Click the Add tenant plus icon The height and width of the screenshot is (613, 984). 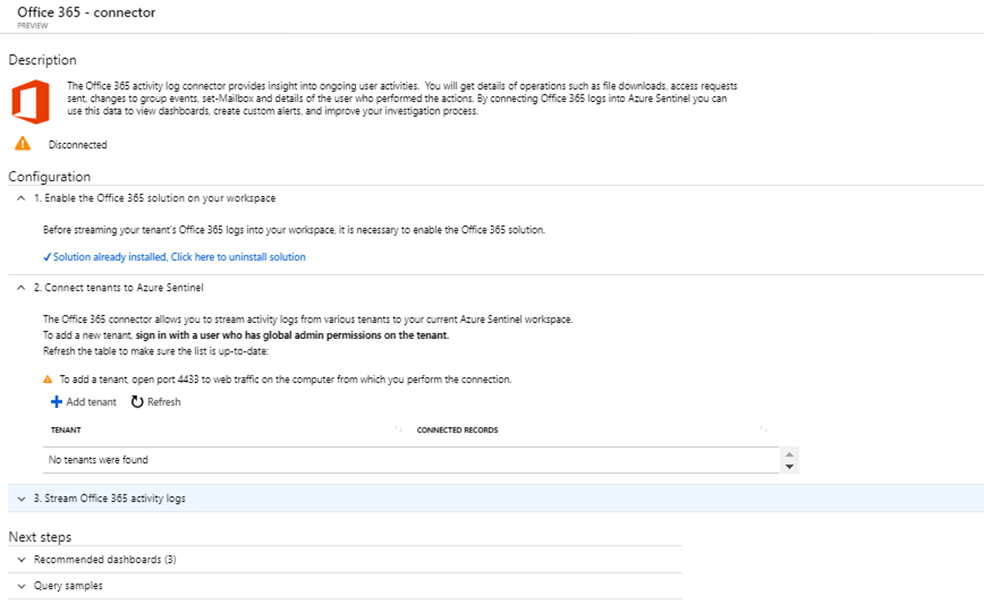tap(56, 402)
